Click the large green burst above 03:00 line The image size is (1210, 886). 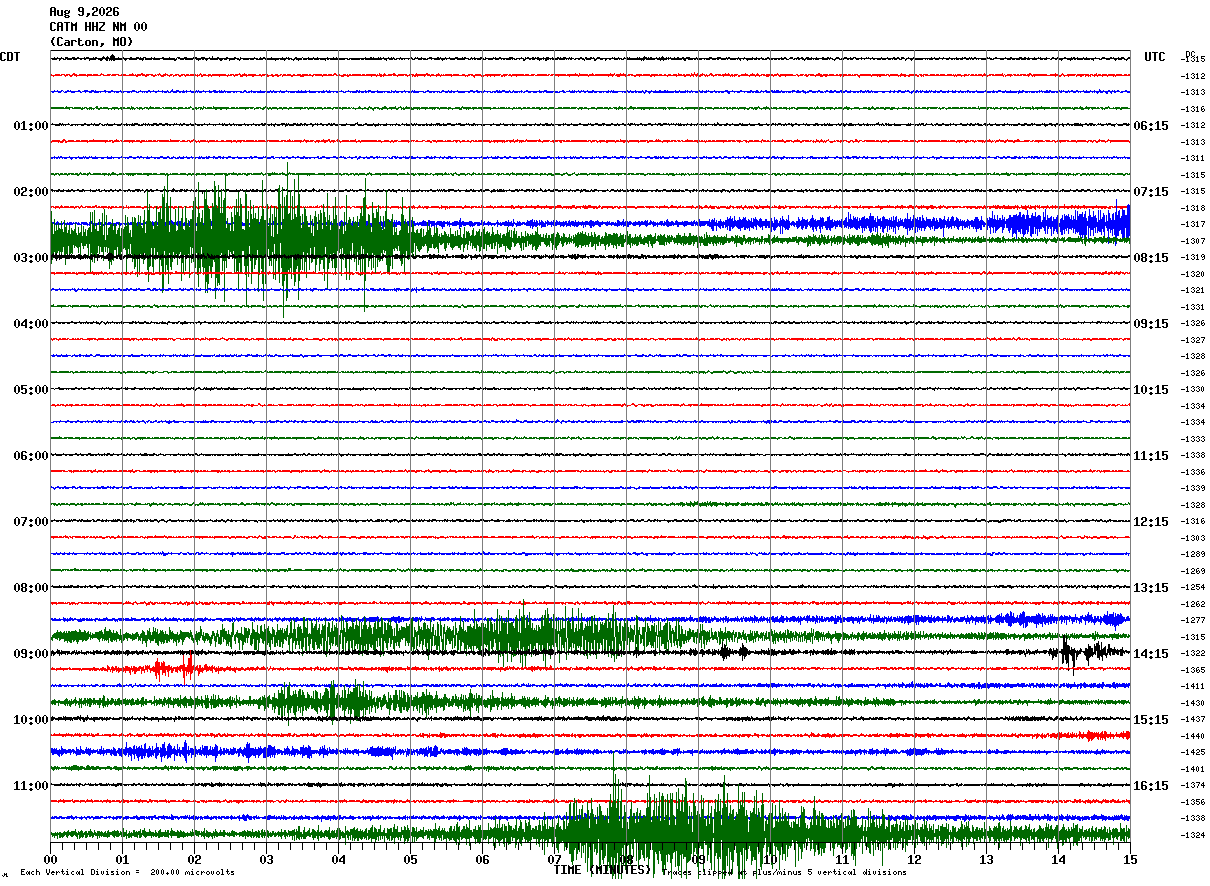(230, 241)
